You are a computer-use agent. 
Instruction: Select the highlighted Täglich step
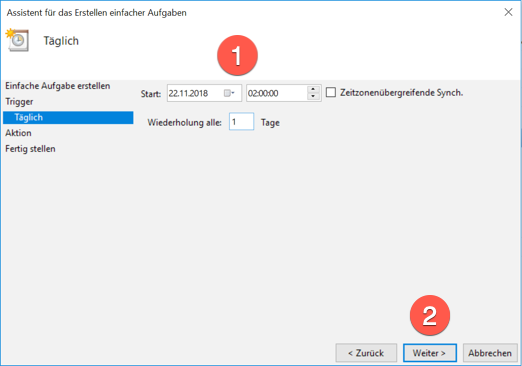click(68, 117)
